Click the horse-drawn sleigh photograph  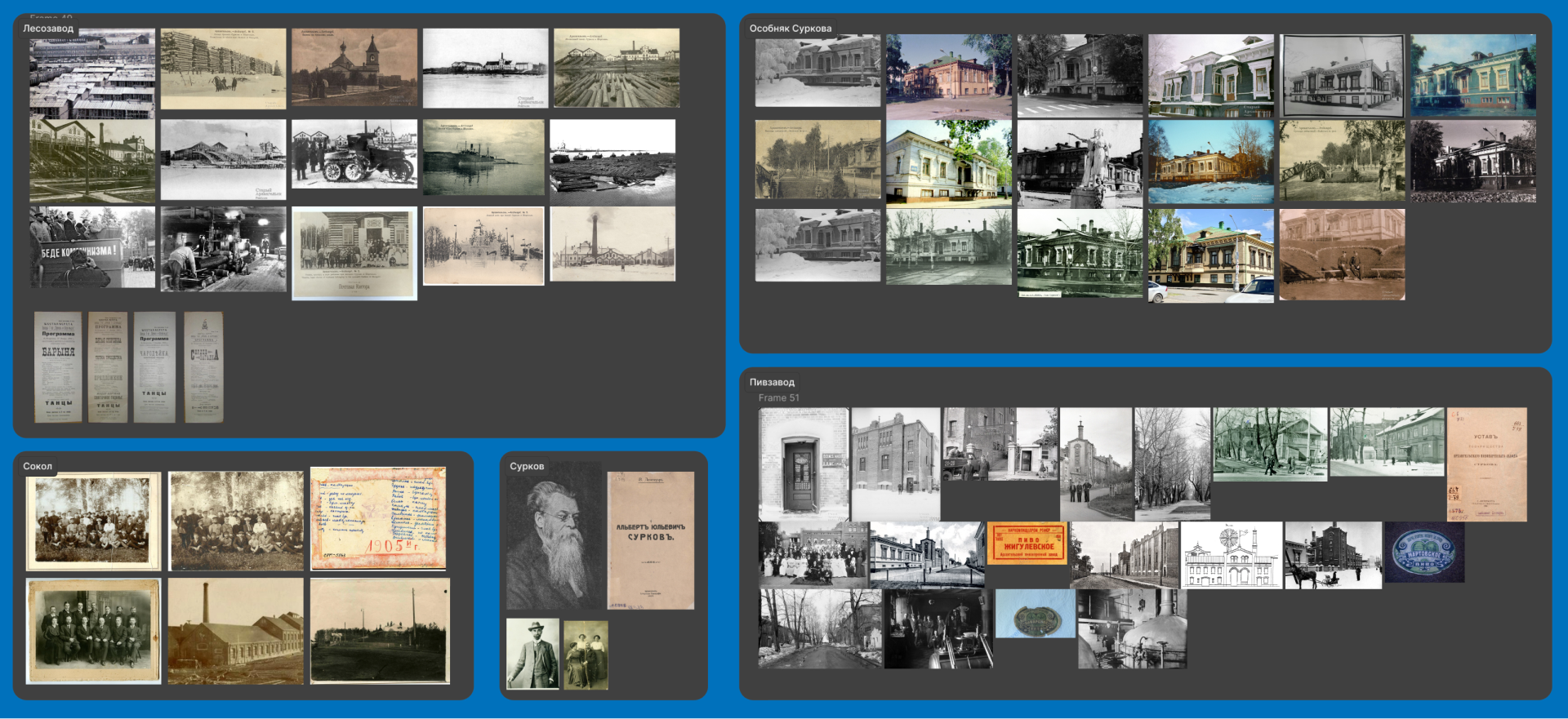[x=1333, y=556]
